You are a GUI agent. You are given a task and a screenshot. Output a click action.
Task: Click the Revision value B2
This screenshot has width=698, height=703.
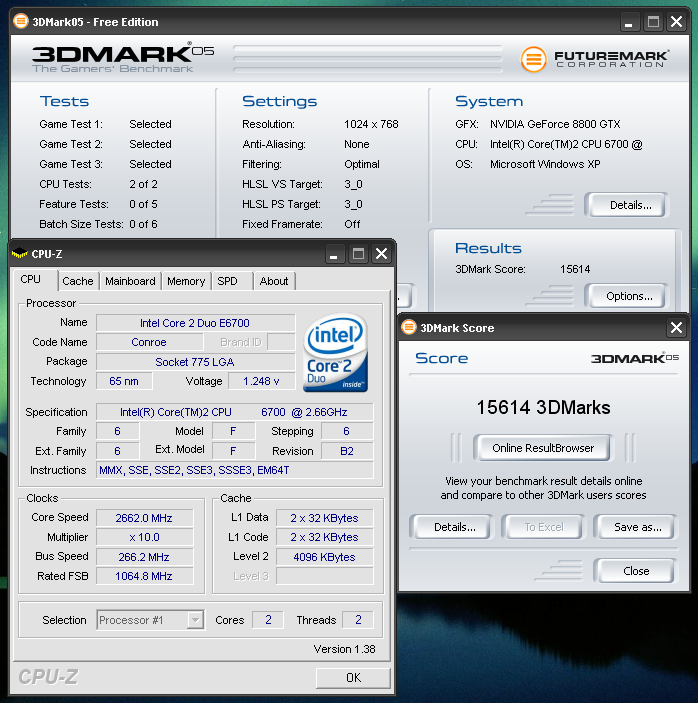tap(347, 451)
